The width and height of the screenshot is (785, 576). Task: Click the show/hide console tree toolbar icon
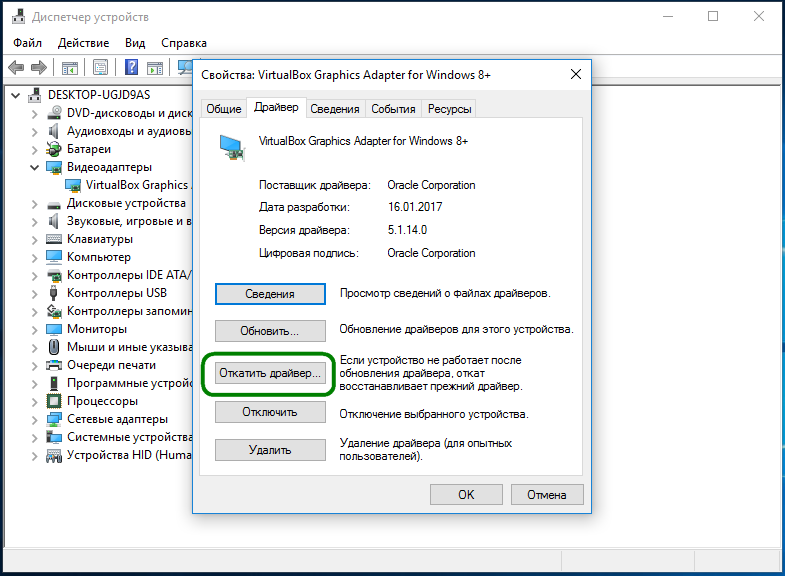click(x=70, y=68)
